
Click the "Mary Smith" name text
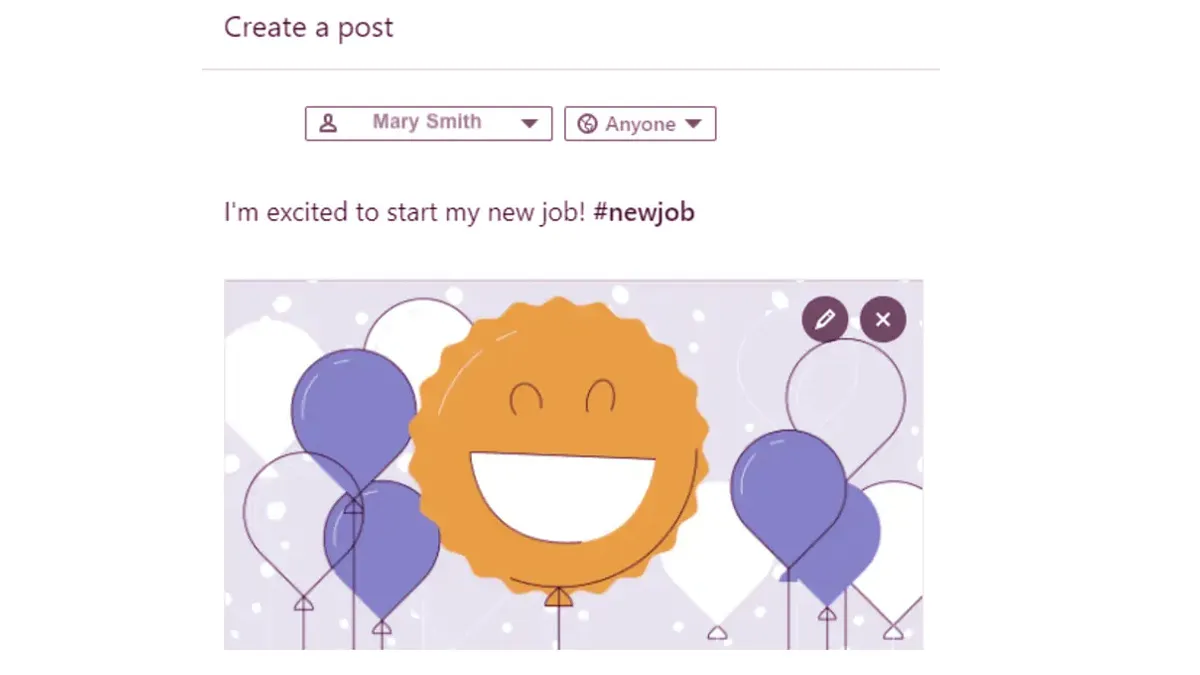(x=427, y=122)
